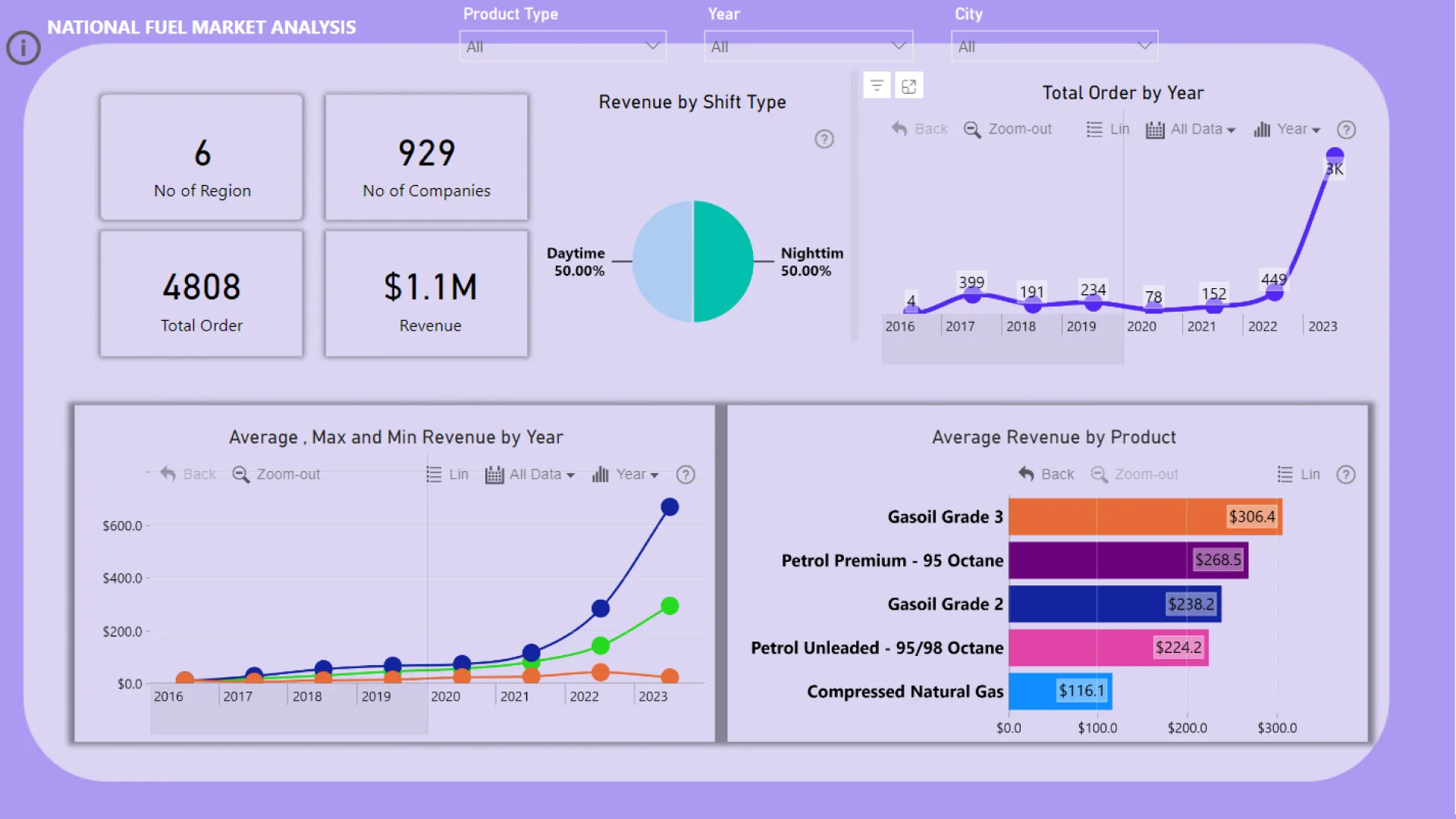Click Zoom-out in Average Revenue by Product chart

pos(1134,474)
